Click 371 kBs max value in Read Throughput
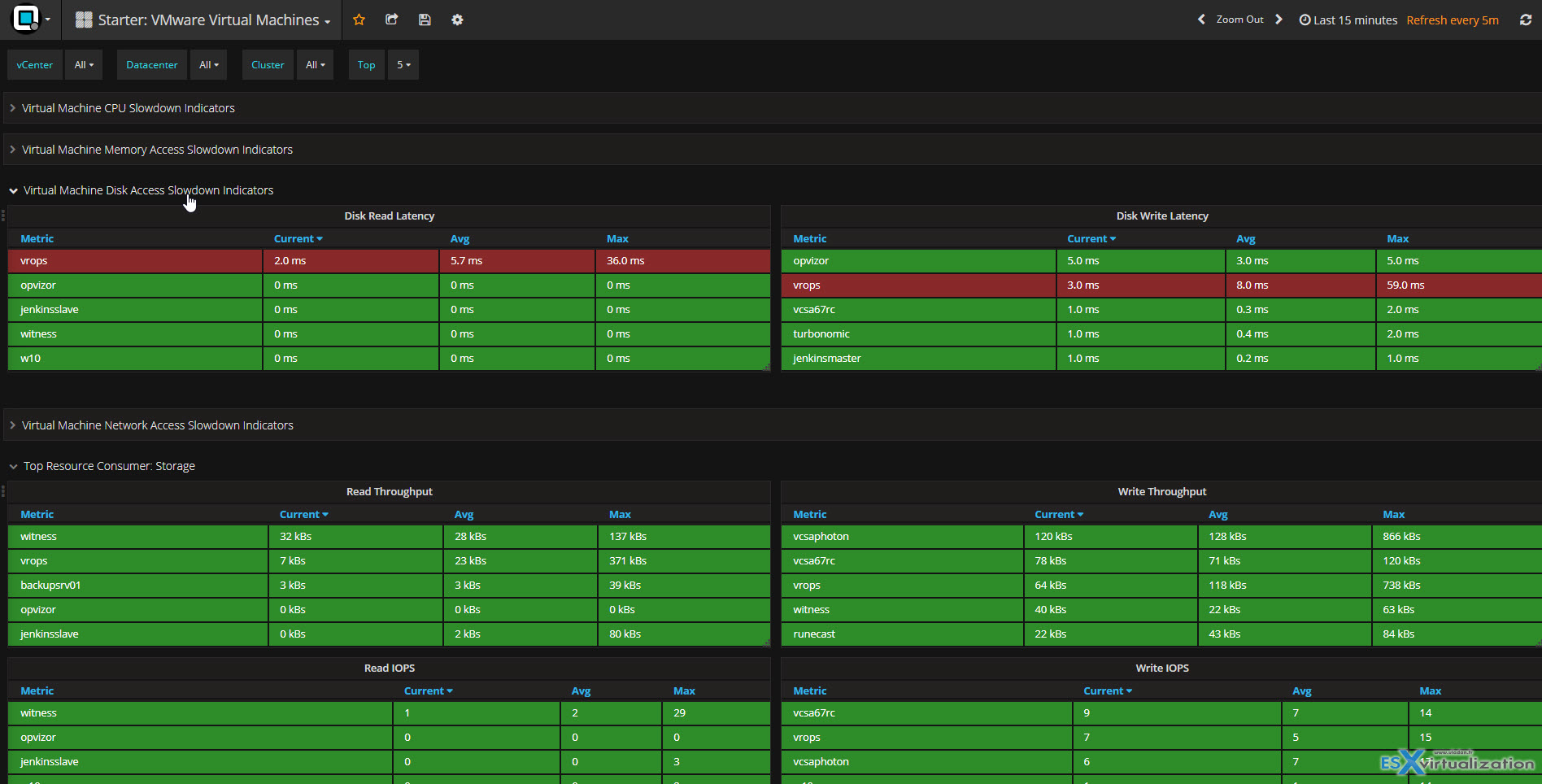 (627, 561)
